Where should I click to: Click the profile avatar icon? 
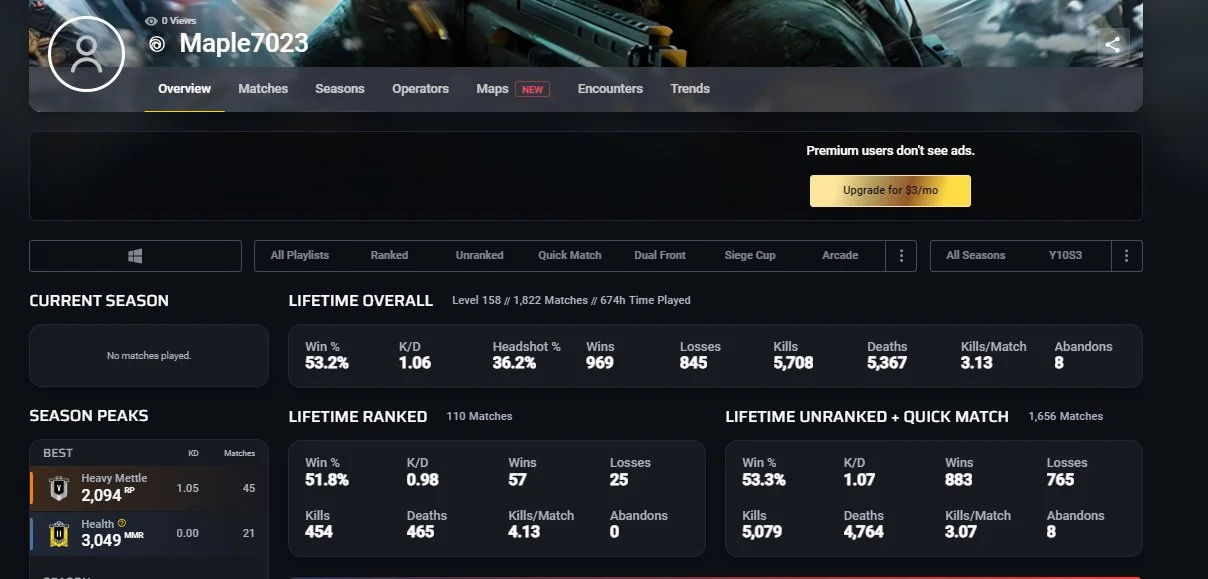tap(87, 54)
